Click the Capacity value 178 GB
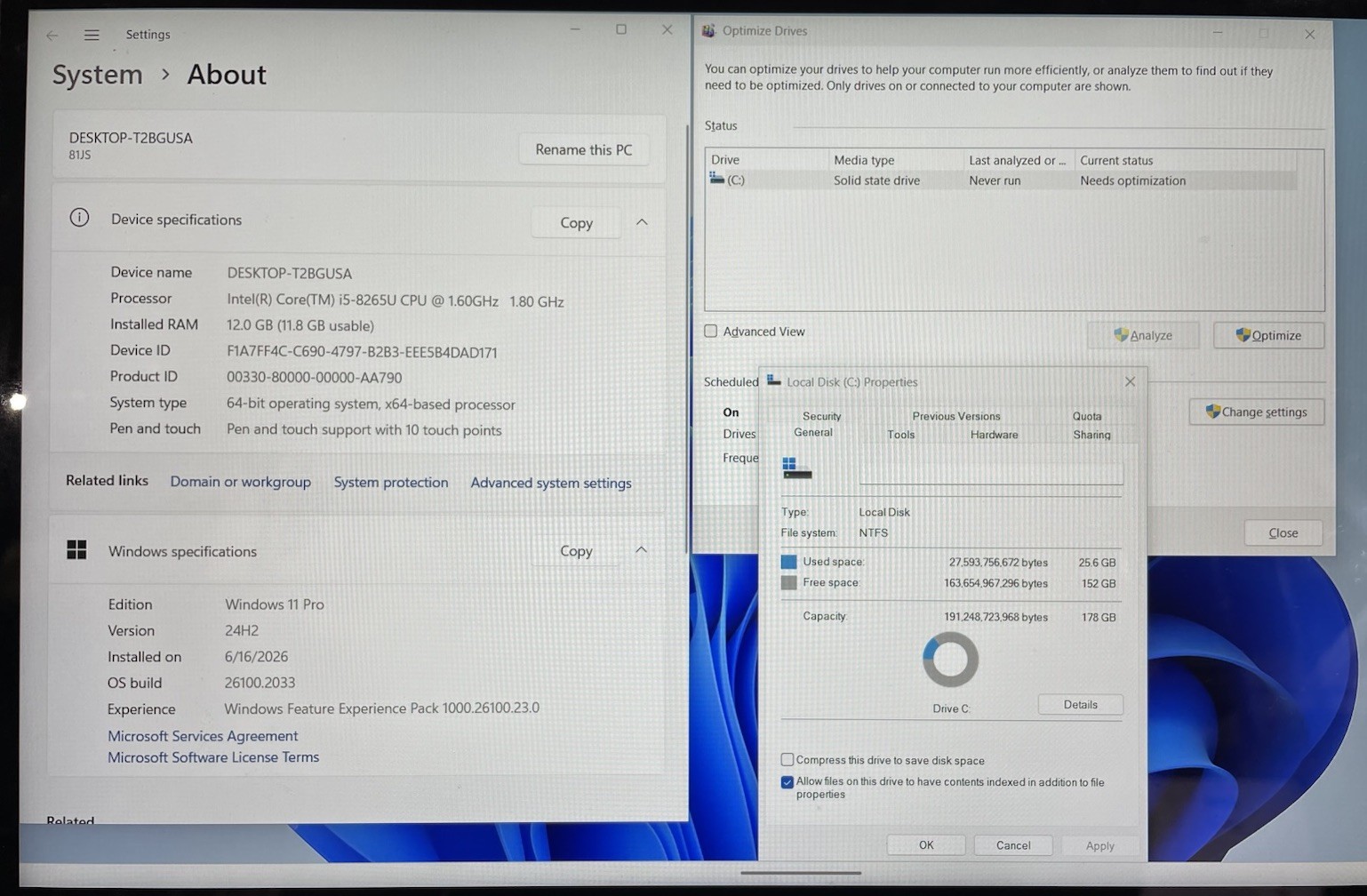 pos(1099,617)
